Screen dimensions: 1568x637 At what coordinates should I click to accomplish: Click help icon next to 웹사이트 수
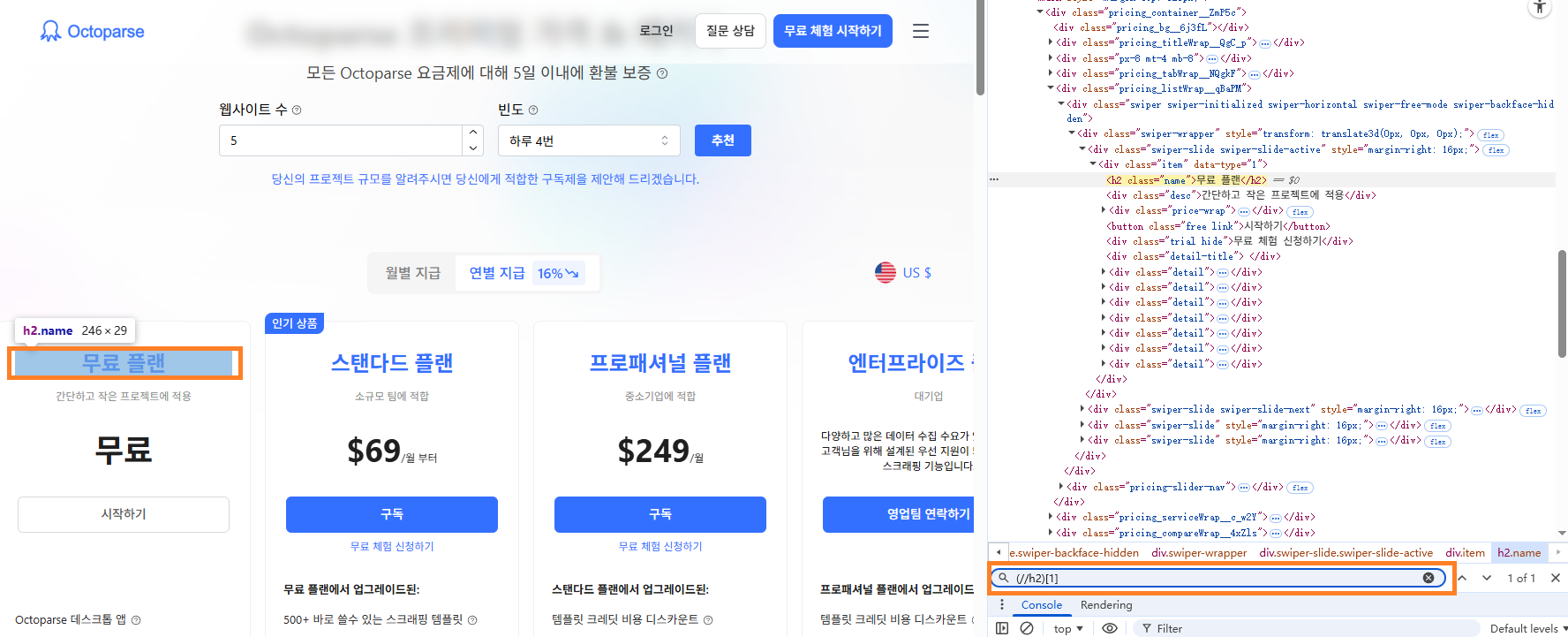click(297, 110)
